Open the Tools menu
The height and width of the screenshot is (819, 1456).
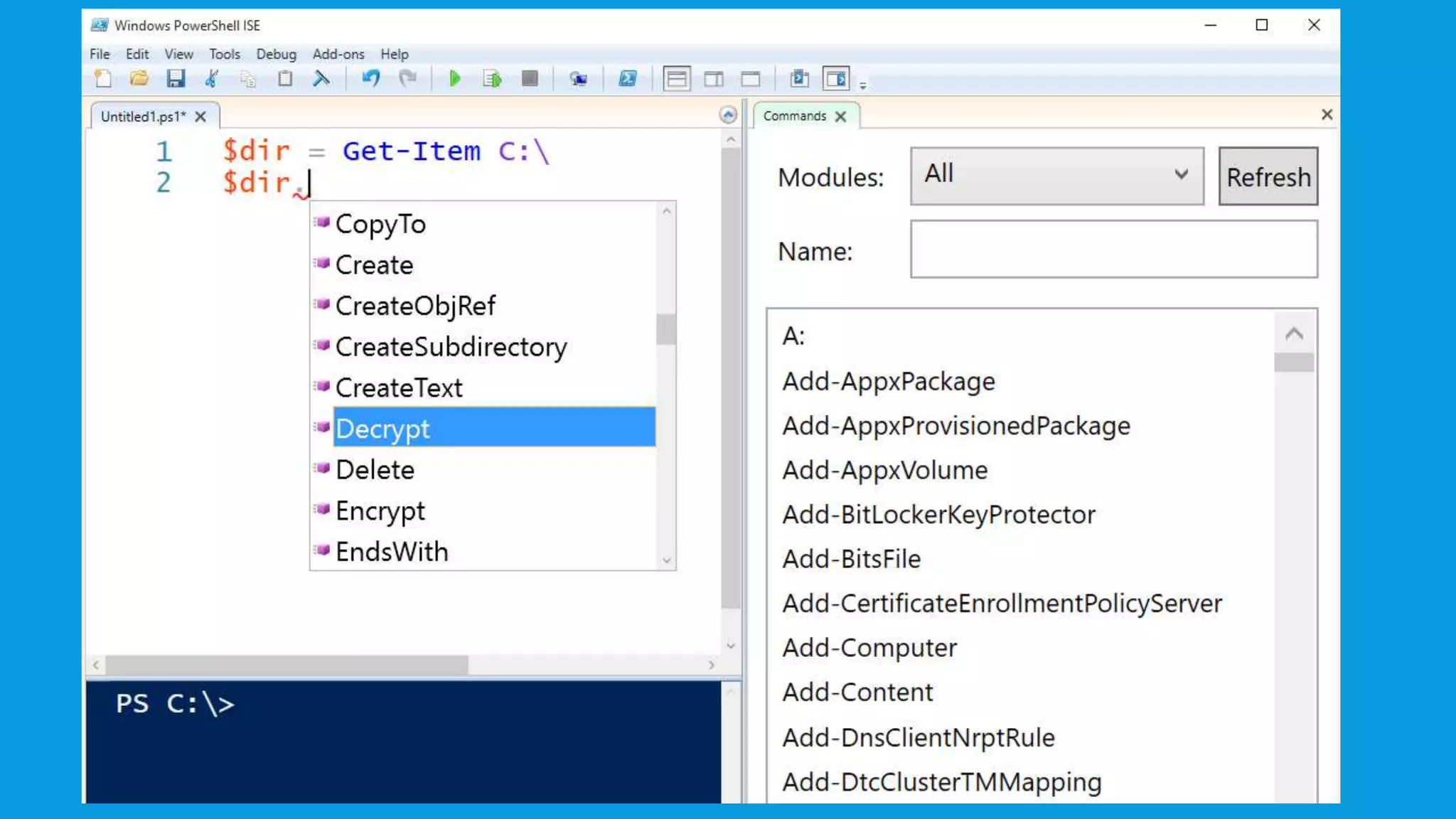(225, 54)
